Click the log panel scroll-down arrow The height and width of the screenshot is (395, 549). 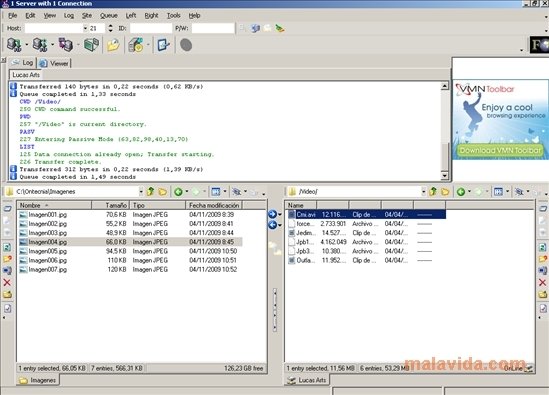tap(444, 176)
